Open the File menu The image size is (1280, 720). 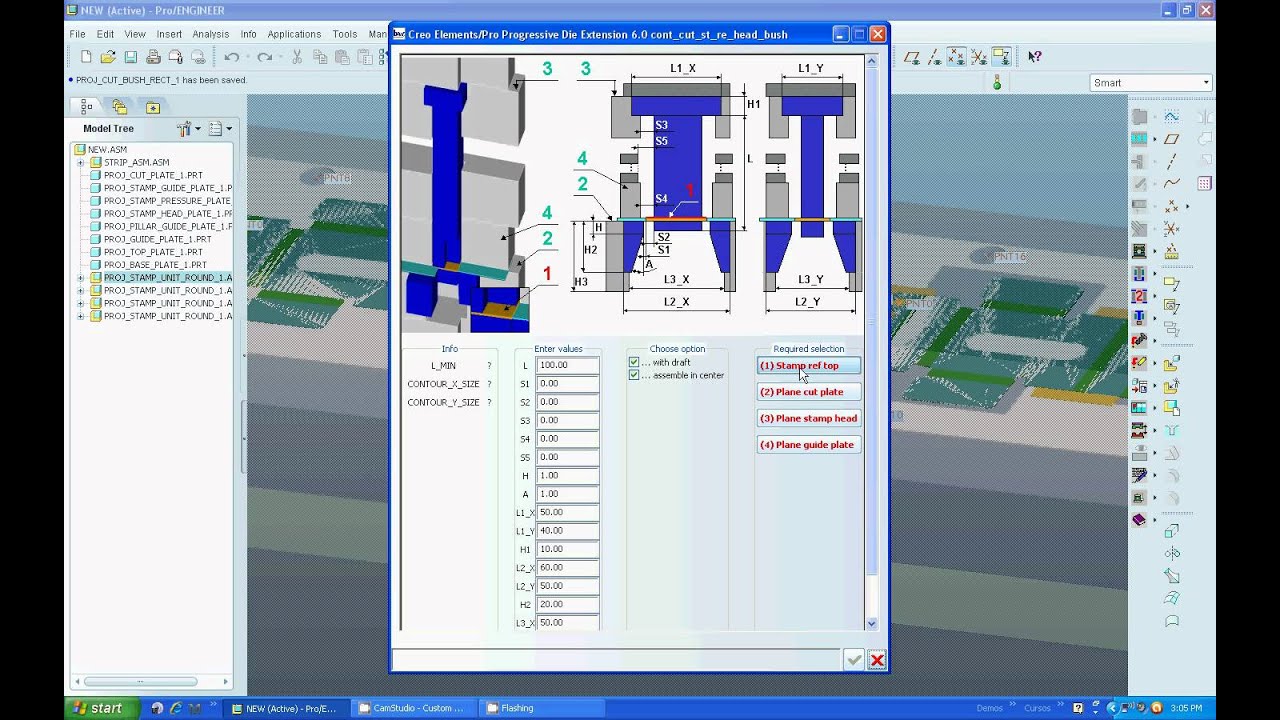(x=77, y=34)
